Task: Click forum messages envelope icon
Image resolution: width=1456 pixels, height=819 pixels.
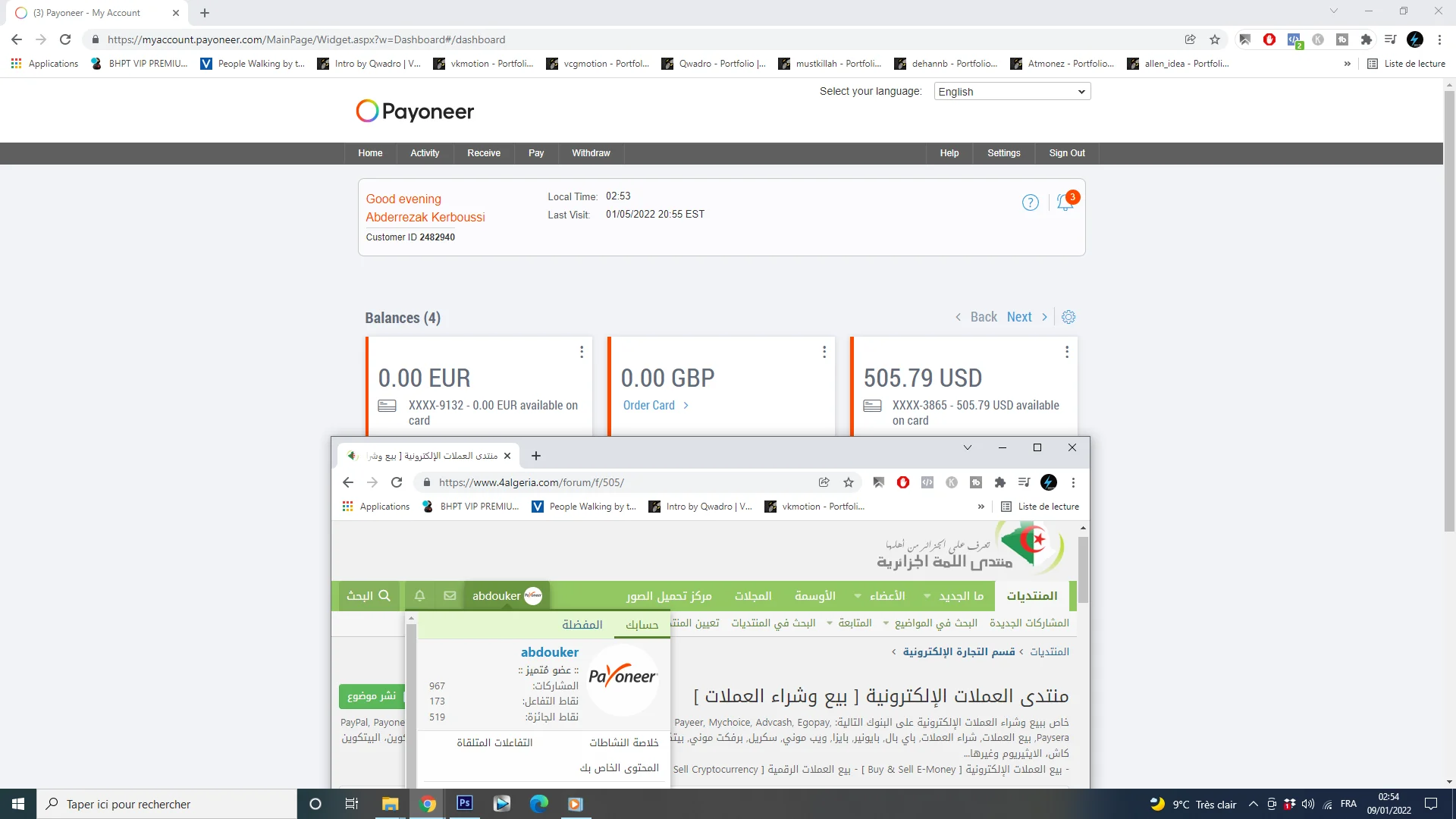Action: 450,596
